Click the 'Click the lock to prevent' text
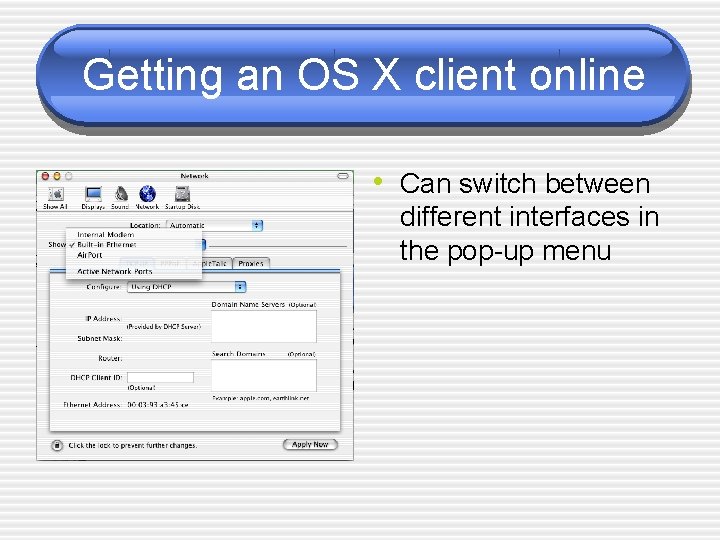 point(133,445)
